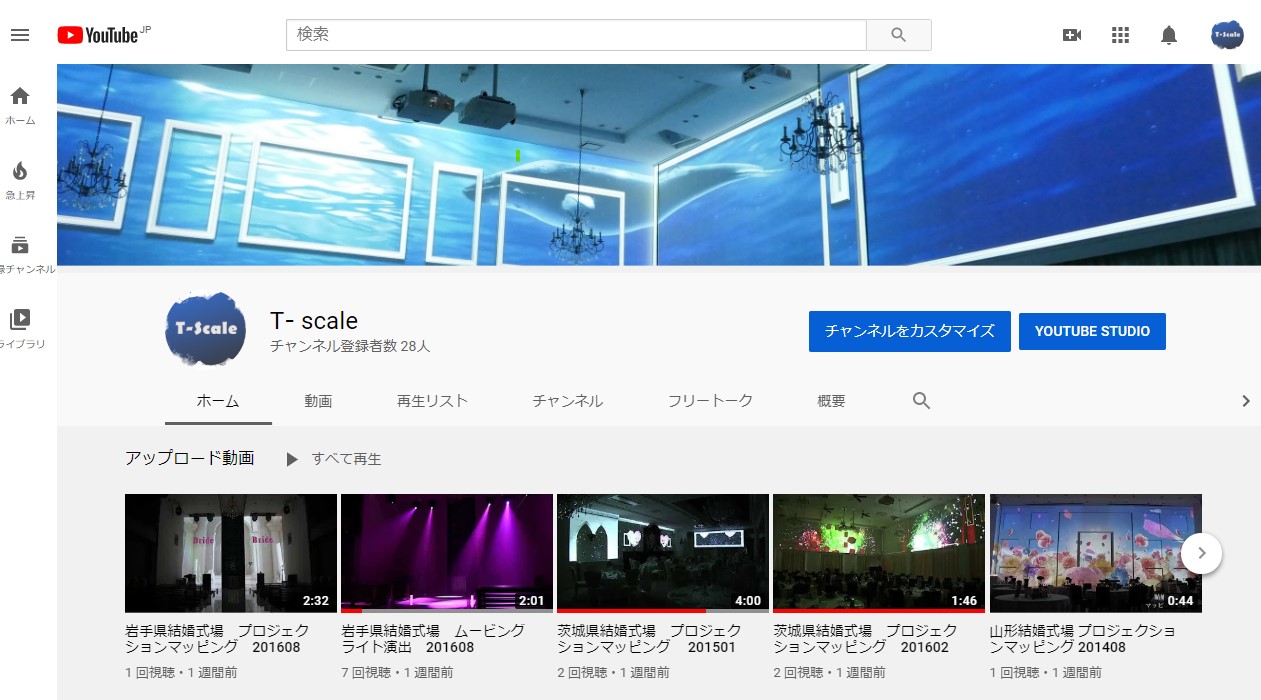
Task: Open the create video camera icon
Action: click(1071, 35)
